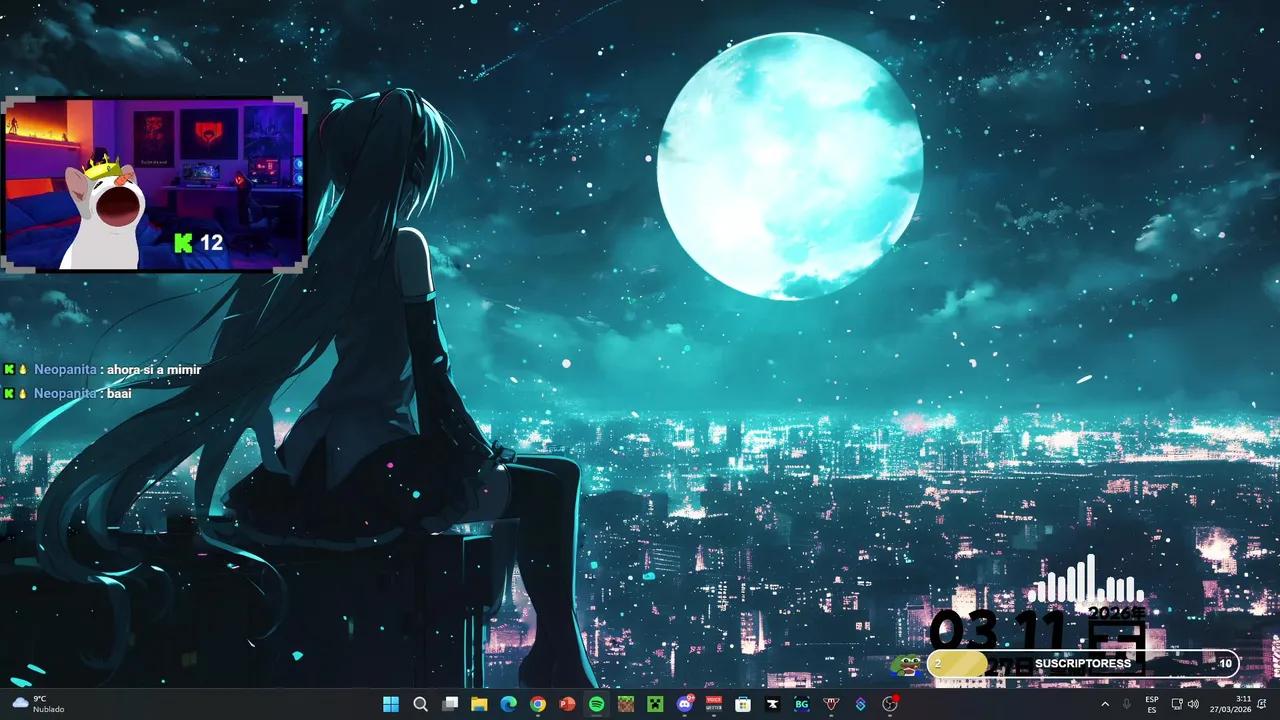Screen dimensions: 1280x720
Task: Open the Windows Start menu
Action: pos(391,704)
